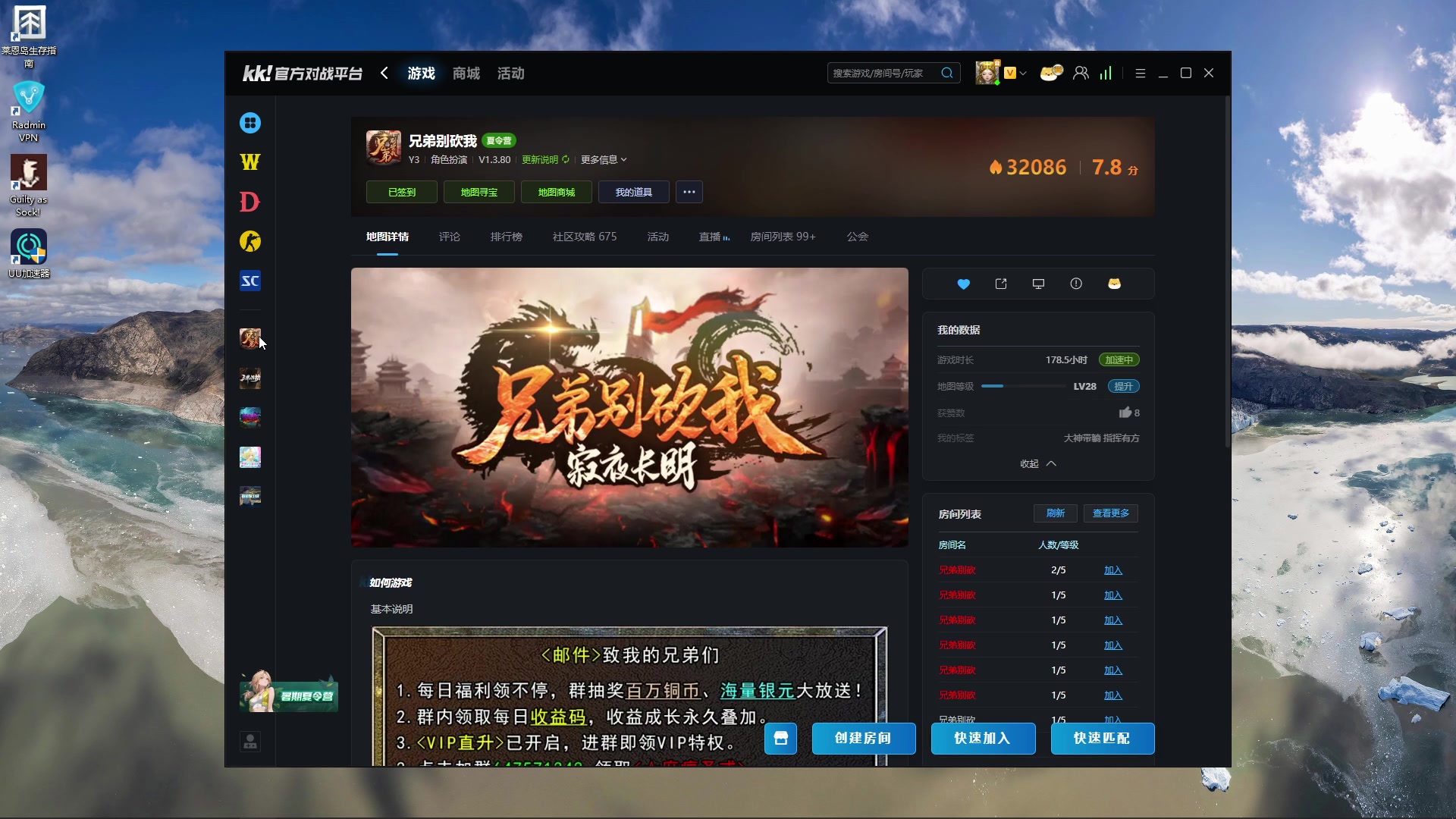Click the 查看更多 view more button
1456x819 pixels.
(1111, 513)
